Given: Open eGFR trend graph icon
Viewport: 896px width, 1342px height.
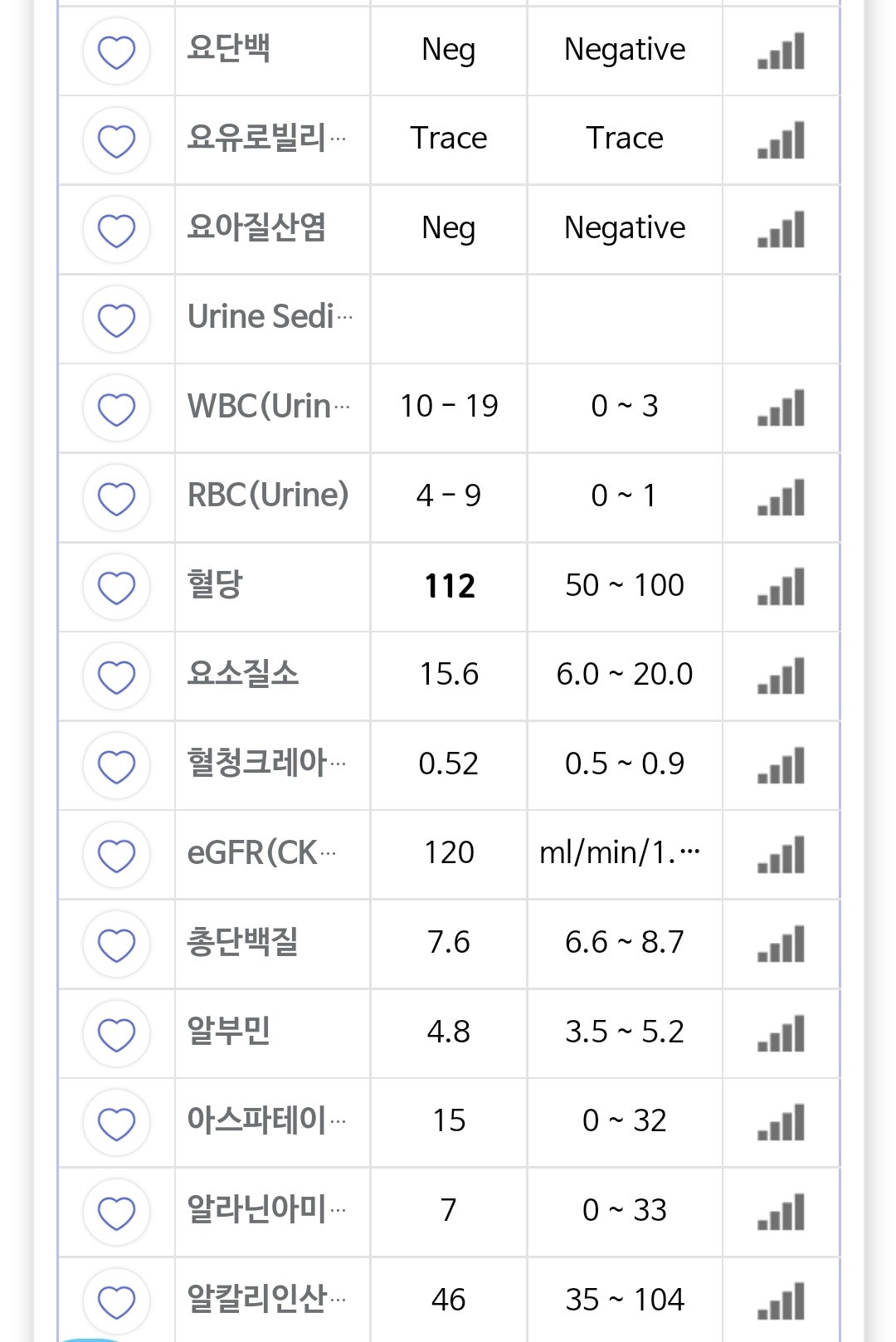Looking at the screenshot, I should pos(781,855).
